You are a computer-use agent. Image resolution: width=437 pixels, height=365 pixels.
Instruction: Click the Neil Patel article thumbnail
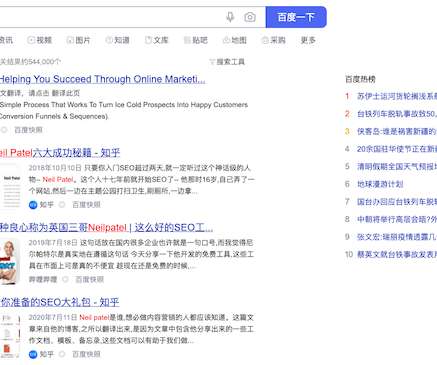click(11, 188)
